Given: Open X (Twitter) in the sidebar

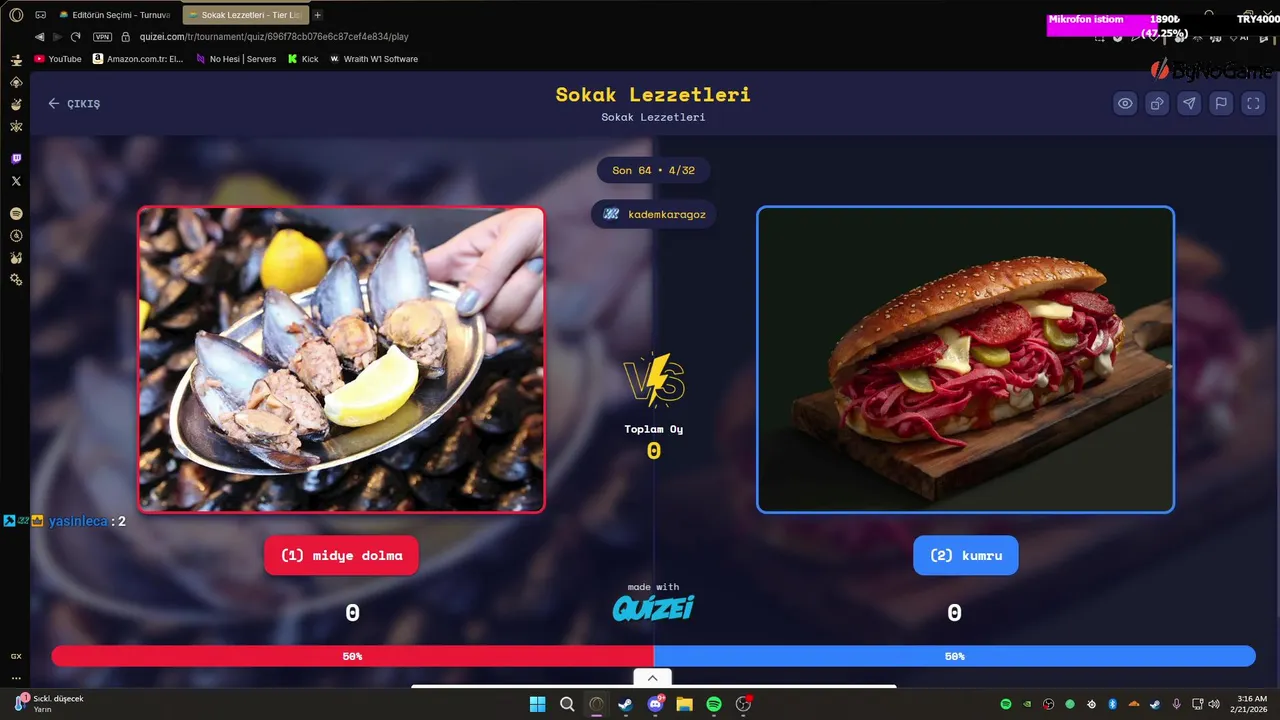Looking at the screenshot, I should 16,181.
